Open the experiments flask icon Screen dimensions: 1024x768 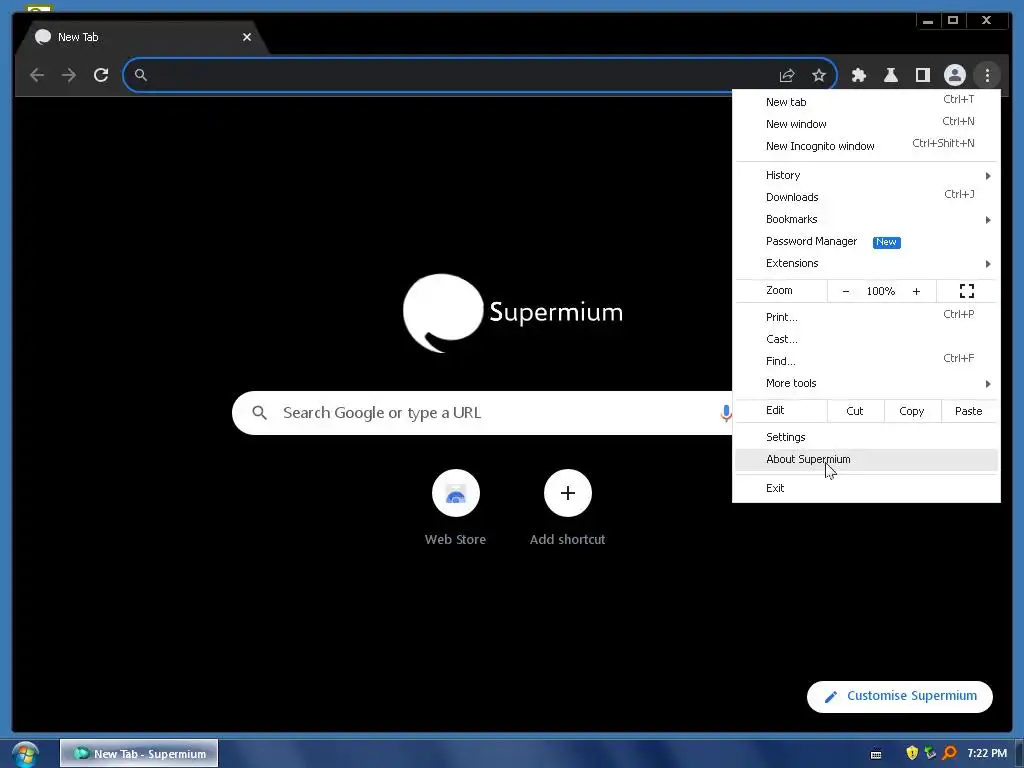point(891,76)
